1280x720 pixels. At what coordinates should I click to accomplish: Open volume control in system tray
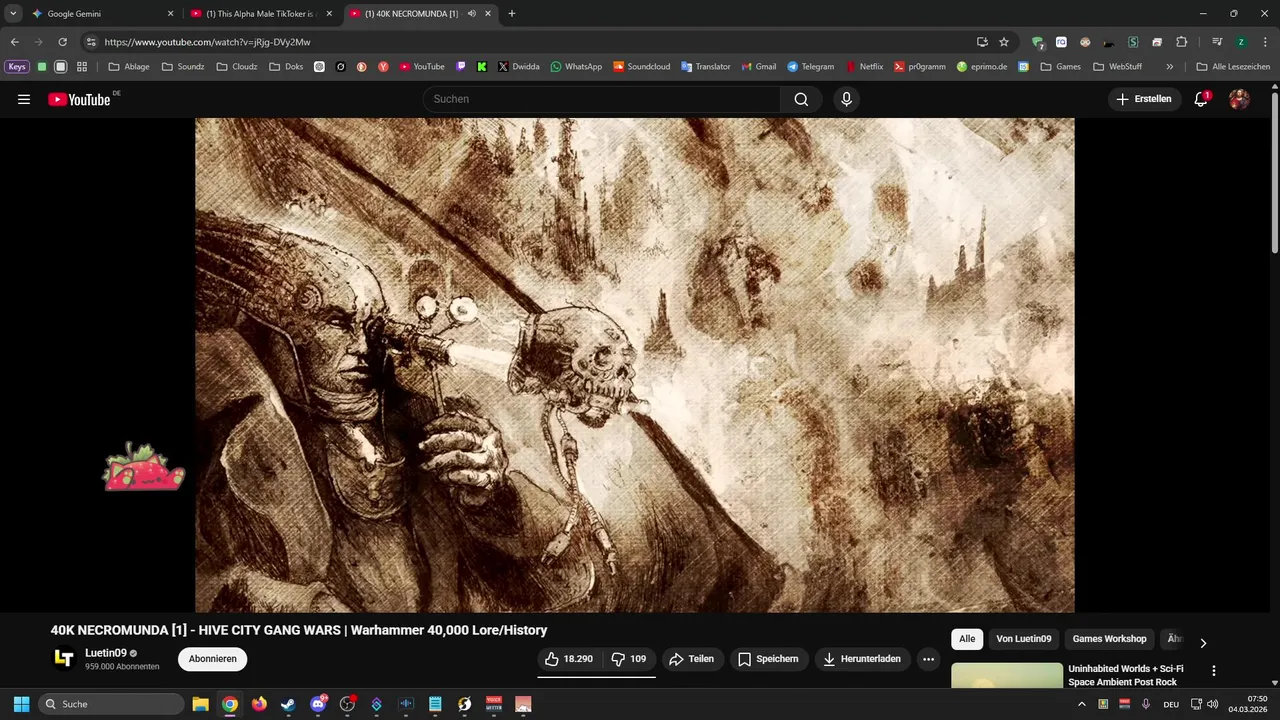tap(1213, 704)
